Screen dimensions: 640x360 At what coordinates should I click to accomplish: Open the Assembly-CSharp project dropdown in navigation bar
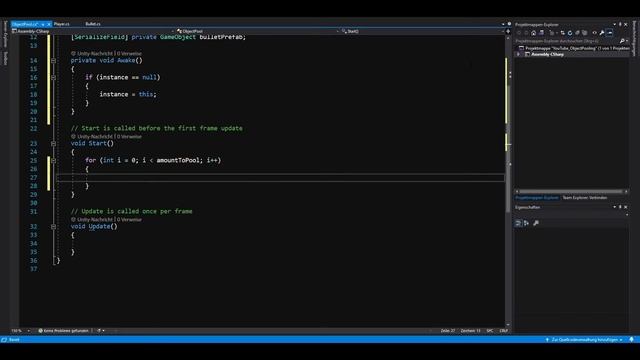coord(173,31)
